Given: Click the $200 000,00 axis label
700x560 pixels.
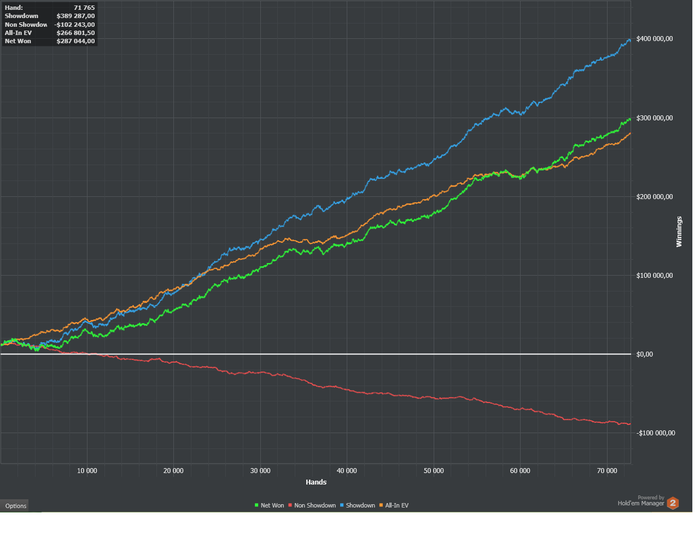Looking at the screenshot, I should (654, 197).
